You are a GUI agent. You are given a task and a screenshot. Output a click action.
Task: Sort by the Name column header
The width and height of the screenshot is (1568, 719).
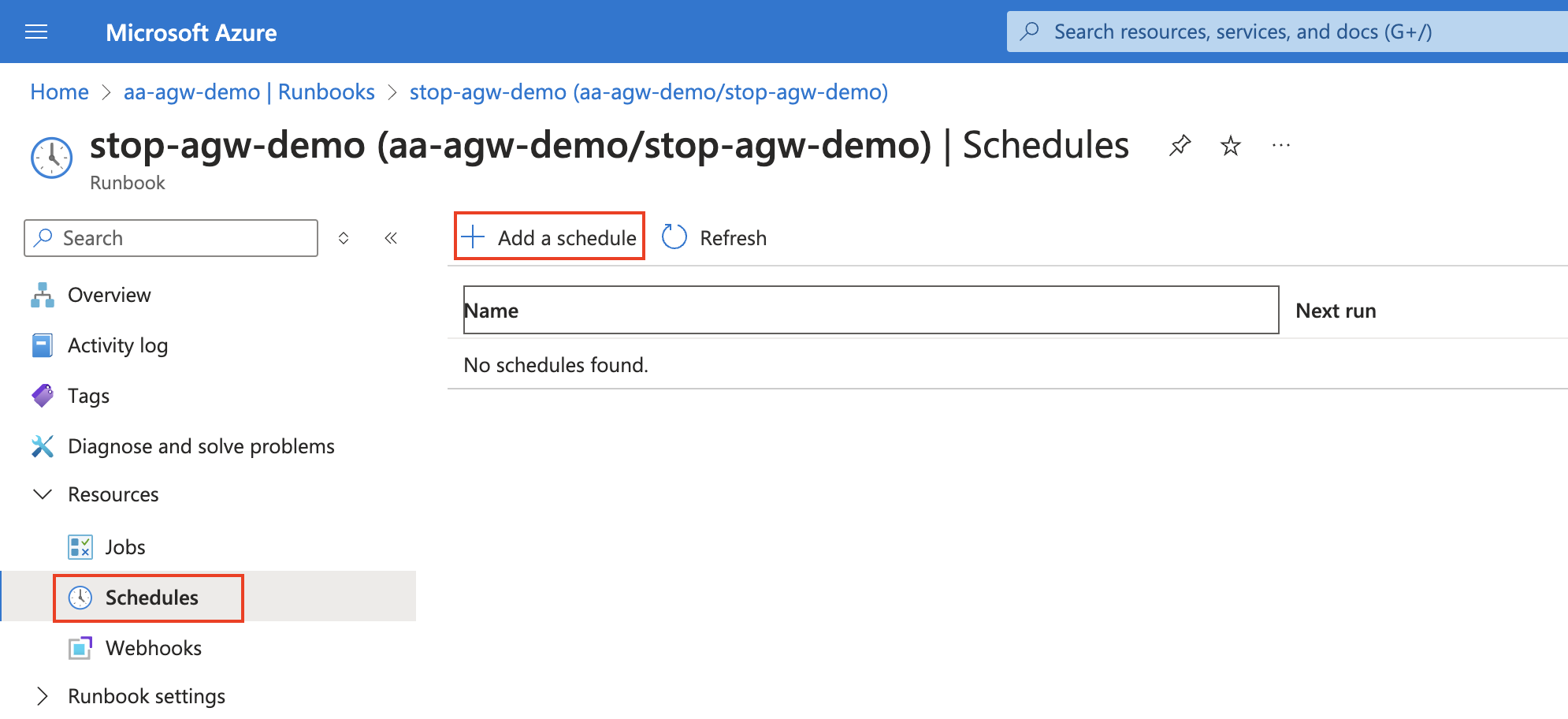[871, 310]
